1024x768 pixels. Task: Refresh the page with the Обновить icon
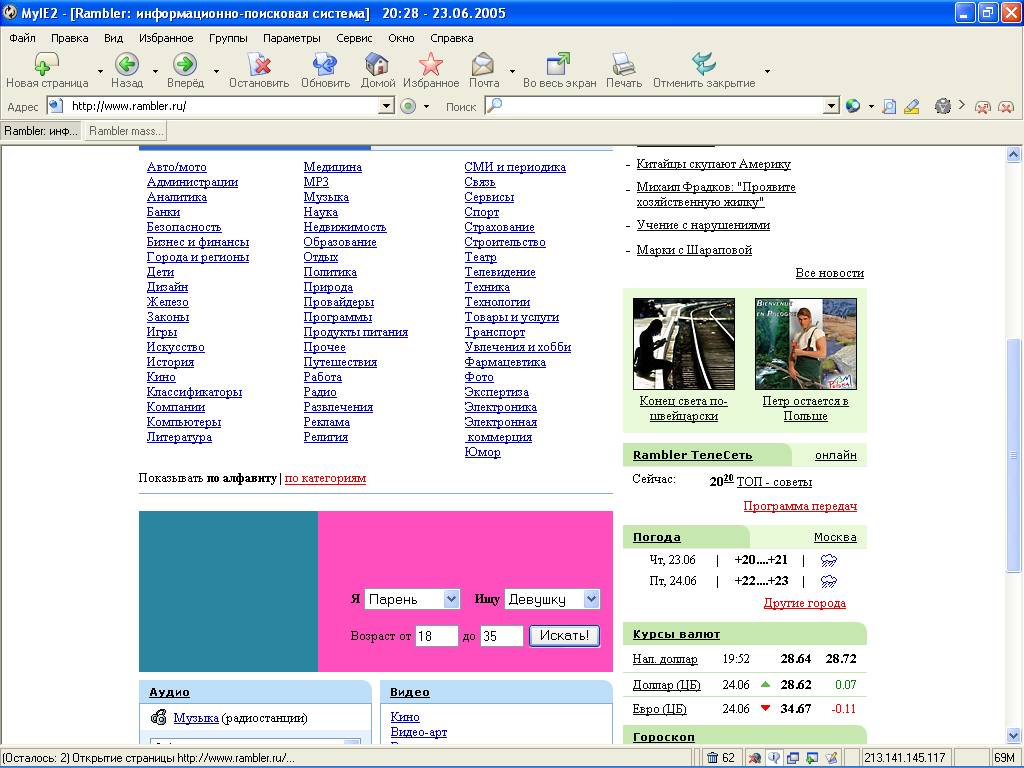click(x=325, y=65)
